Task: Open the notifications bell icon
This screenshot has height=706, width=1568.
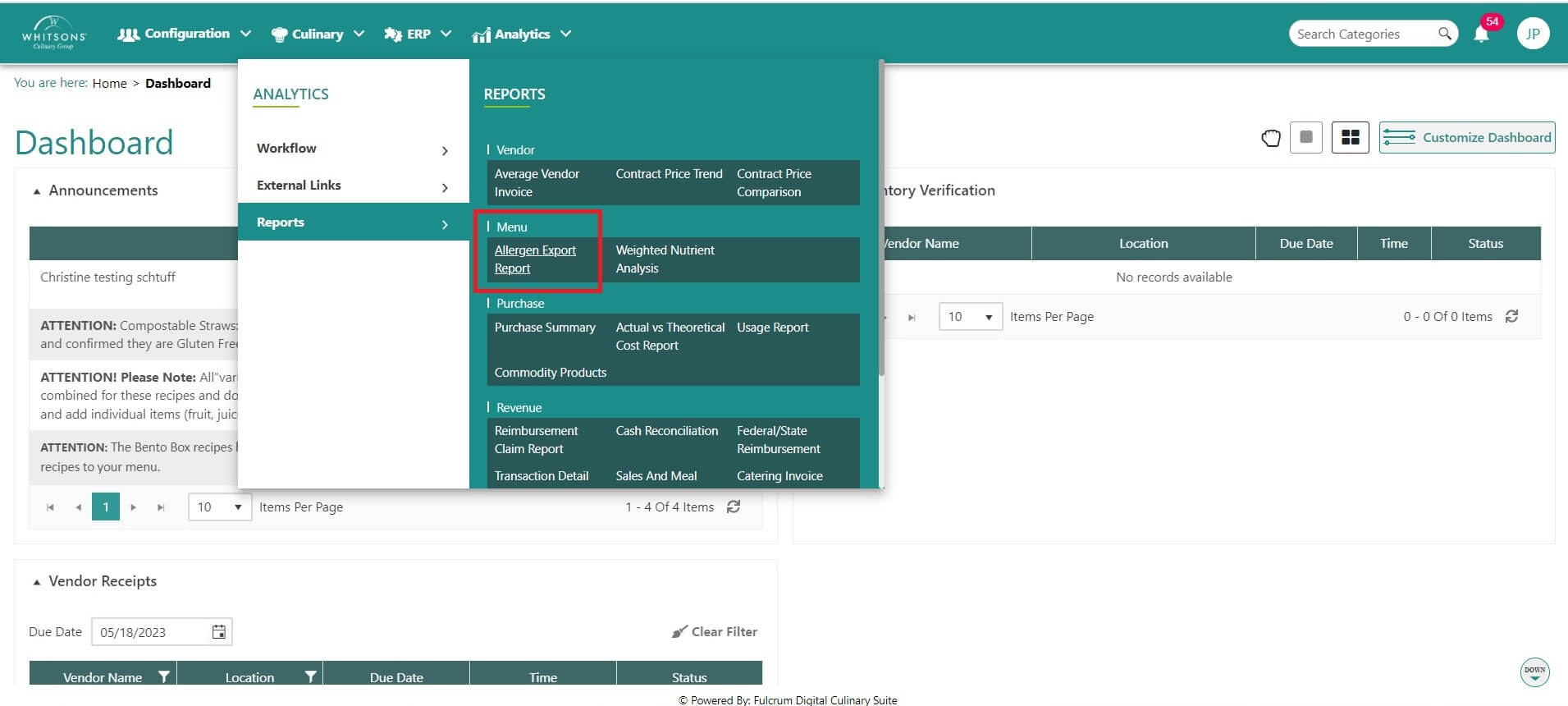Action: 1481,34
